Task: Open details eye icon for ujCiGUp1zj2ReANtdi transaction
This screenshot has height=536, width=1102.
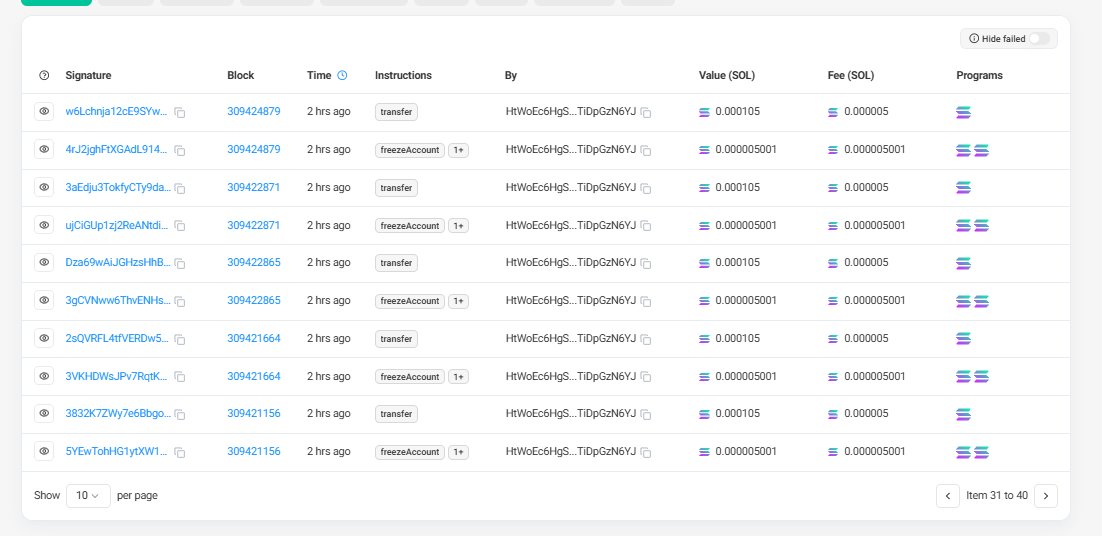Action: point(44,225)
